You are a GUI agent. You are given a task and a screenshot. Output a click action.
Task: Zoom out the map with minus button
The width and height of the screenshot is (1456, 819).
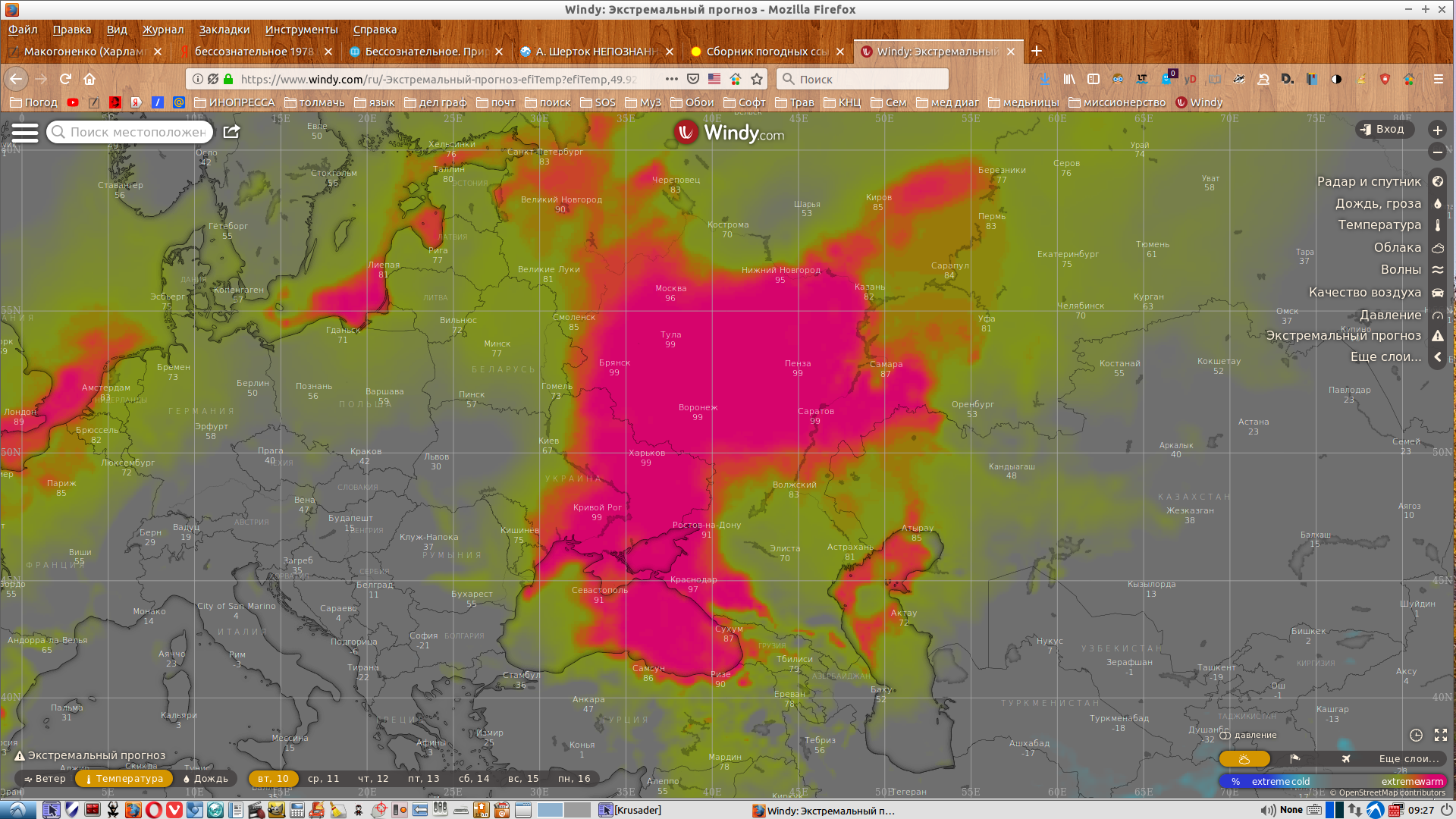(x=1437, y=152)
